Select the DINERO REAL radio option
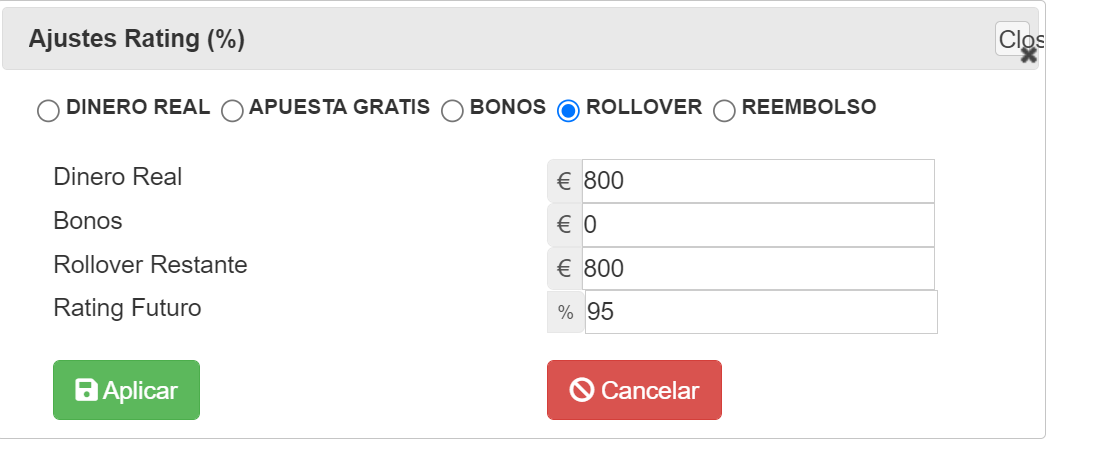 click(48, 111)
